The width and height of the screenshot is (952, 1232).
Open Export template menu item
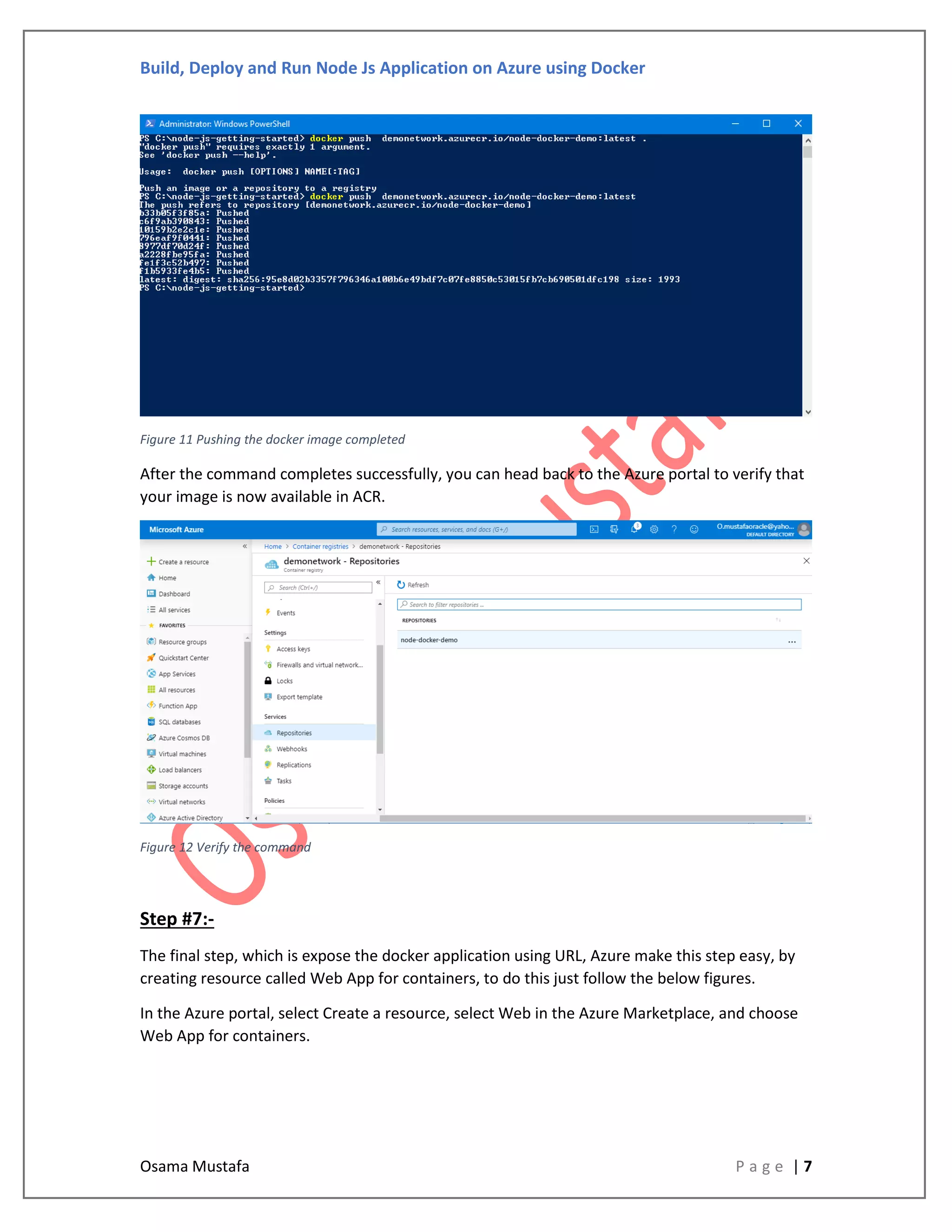(299, 697)
